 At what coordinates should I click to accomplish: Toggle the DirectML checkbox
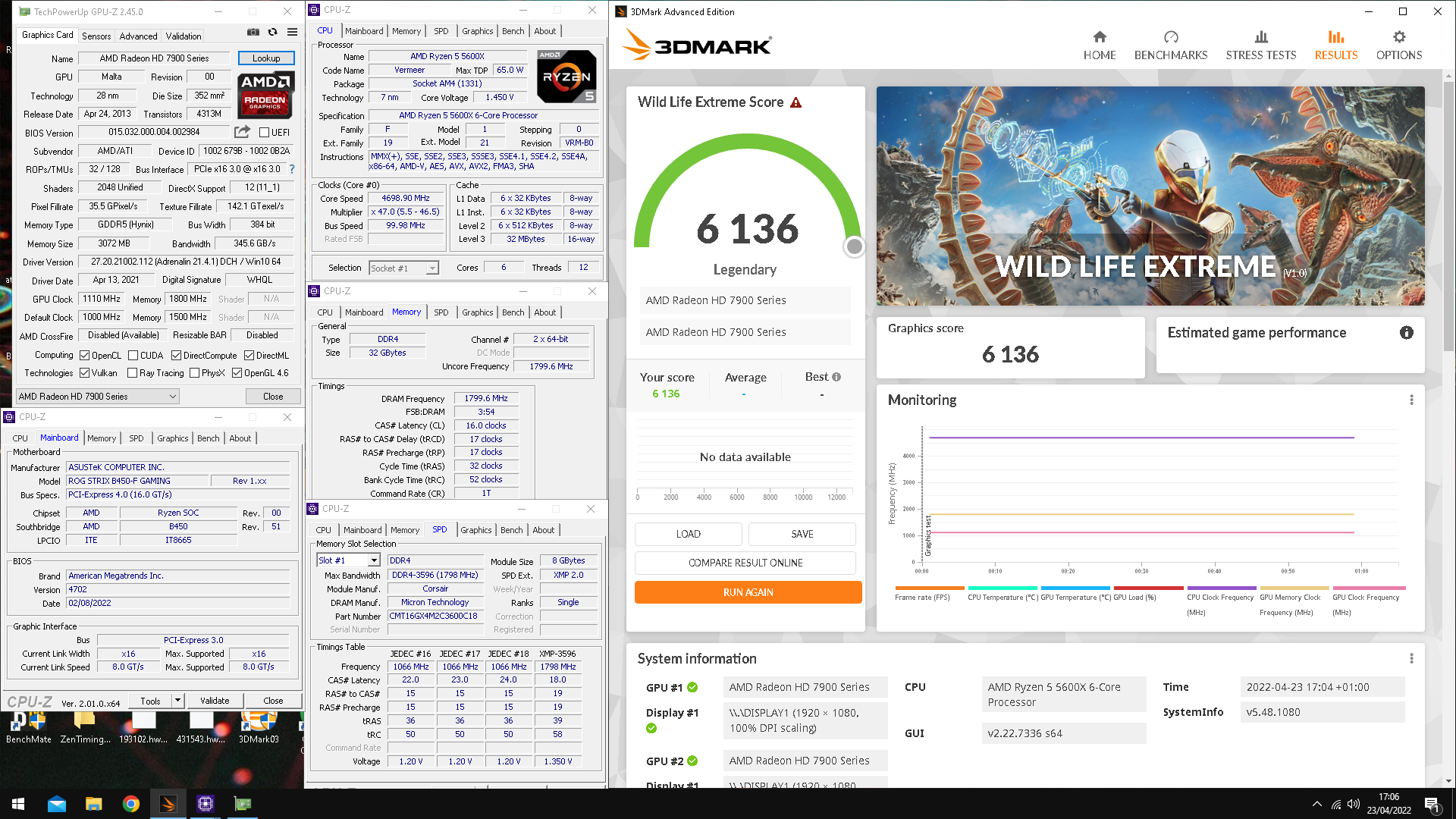tap(249, 356)
